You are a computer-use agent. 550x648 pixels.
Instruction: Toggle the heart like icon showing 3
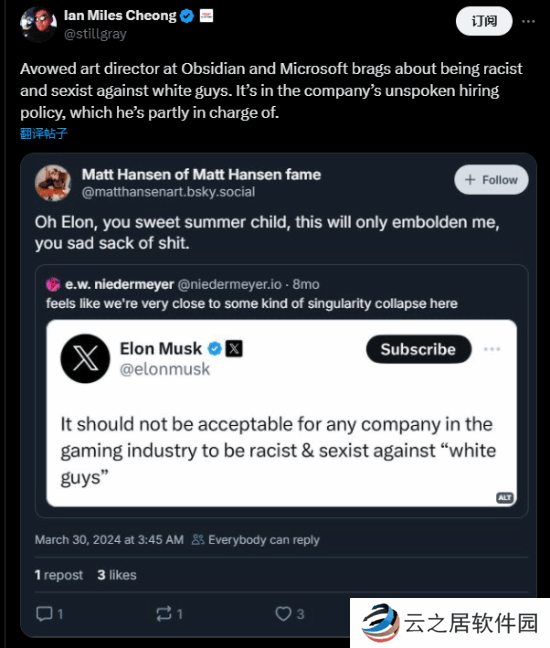[x=283, y=614]
